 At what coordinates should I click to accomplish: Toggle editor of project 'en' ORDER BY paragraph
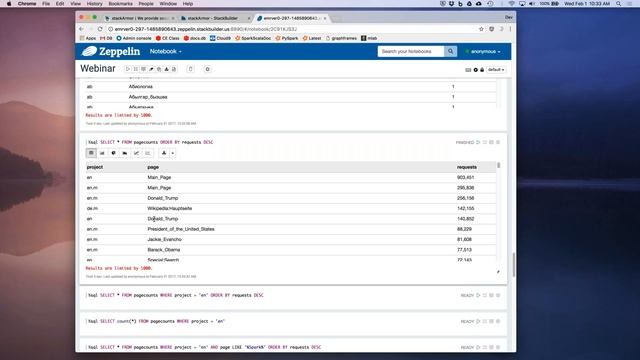coord(485,295)
